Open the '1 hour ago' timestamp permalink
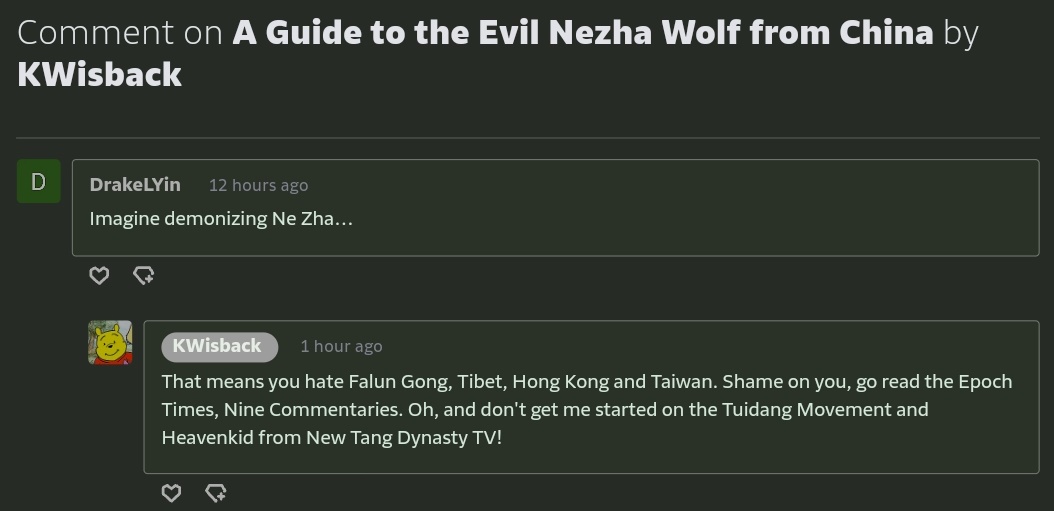 pyautogui.click(x=341, y=347)
